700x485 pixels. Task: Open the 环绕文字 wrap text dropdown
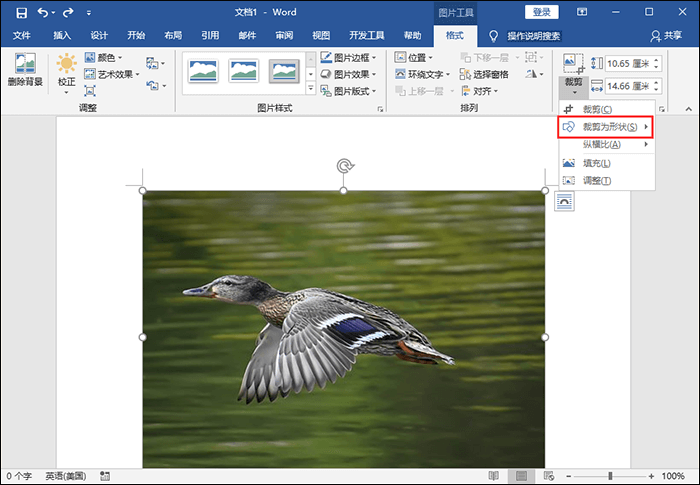[x=422, y=74]
